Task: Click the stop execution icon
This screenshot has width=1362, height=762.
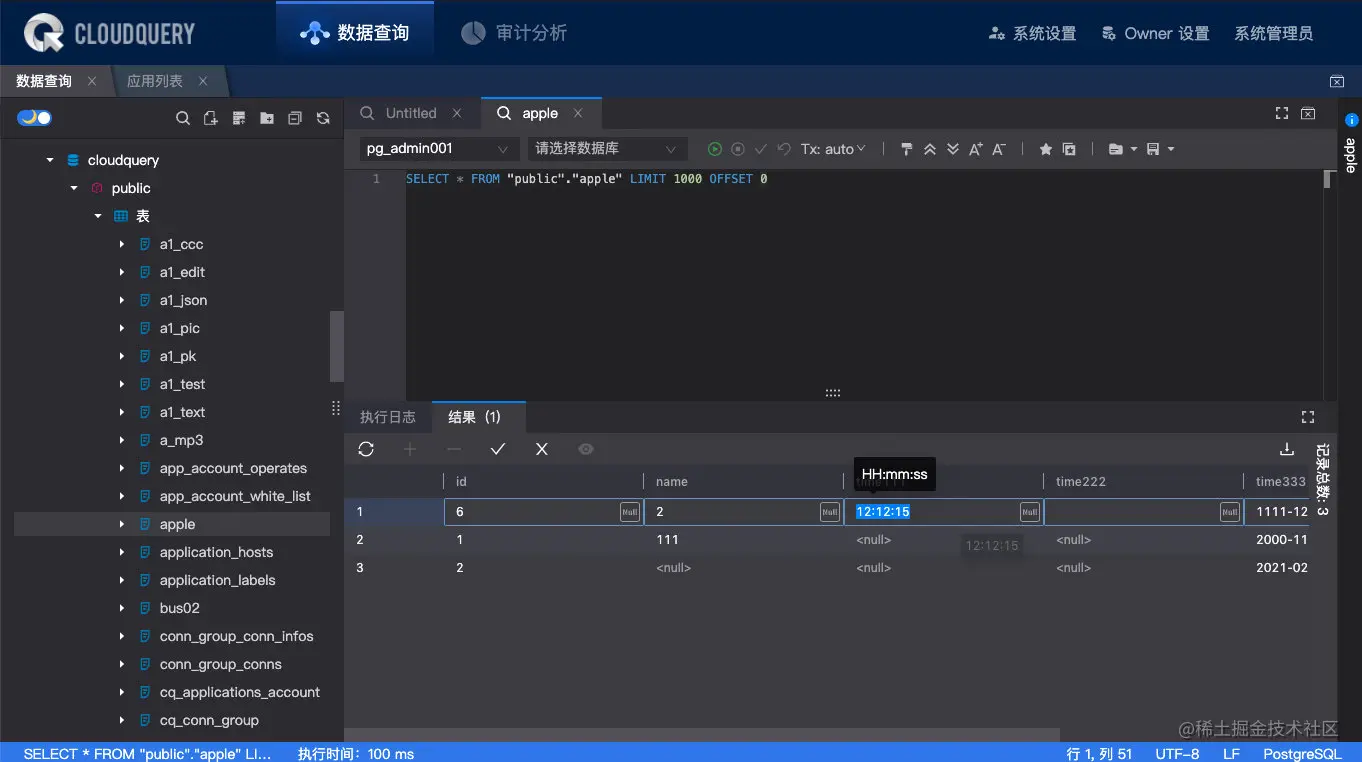Action: click(x=738, y=149)
